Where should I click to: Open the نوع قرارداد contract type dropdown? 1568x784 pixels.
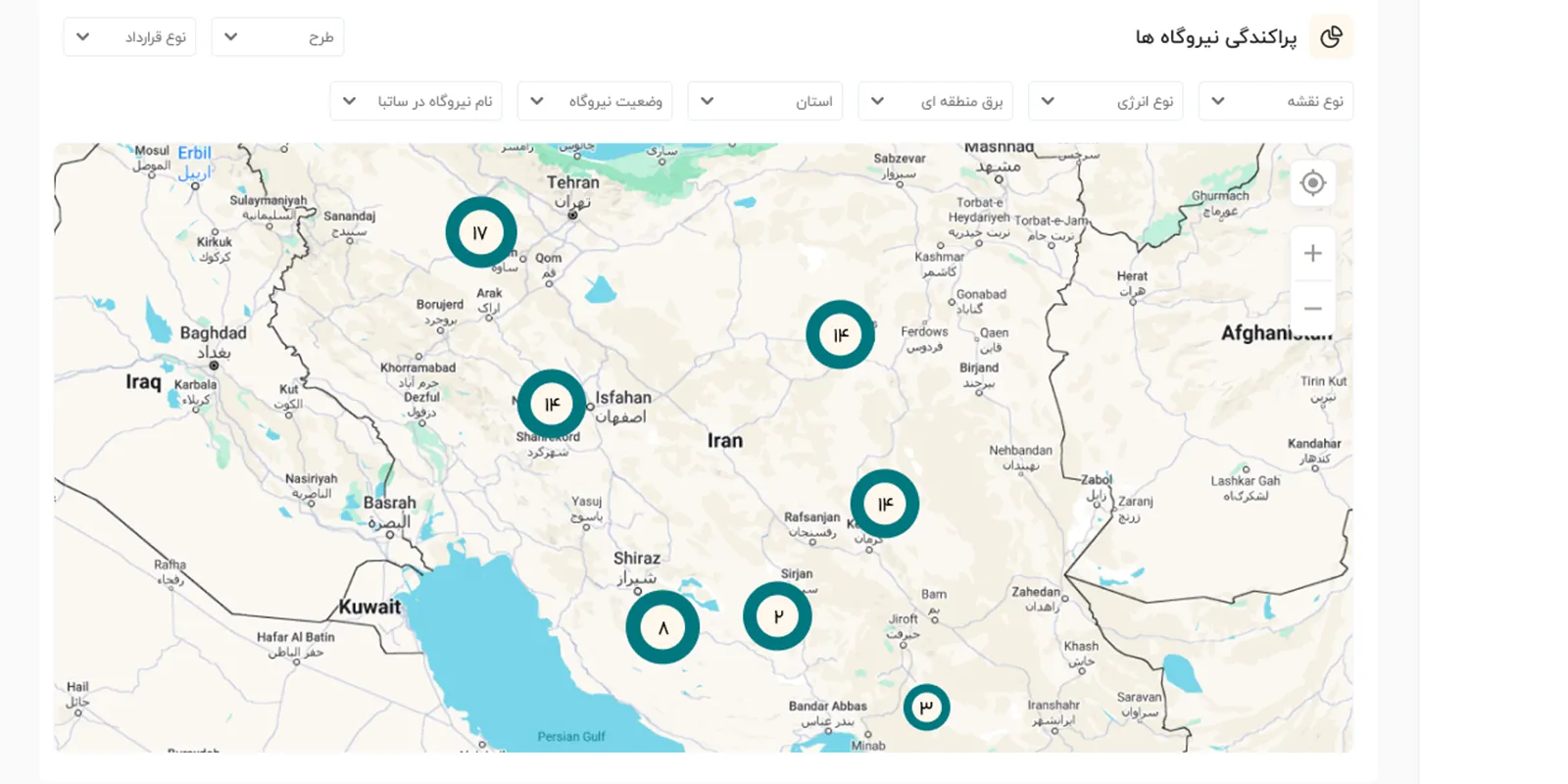click(129, 37)
